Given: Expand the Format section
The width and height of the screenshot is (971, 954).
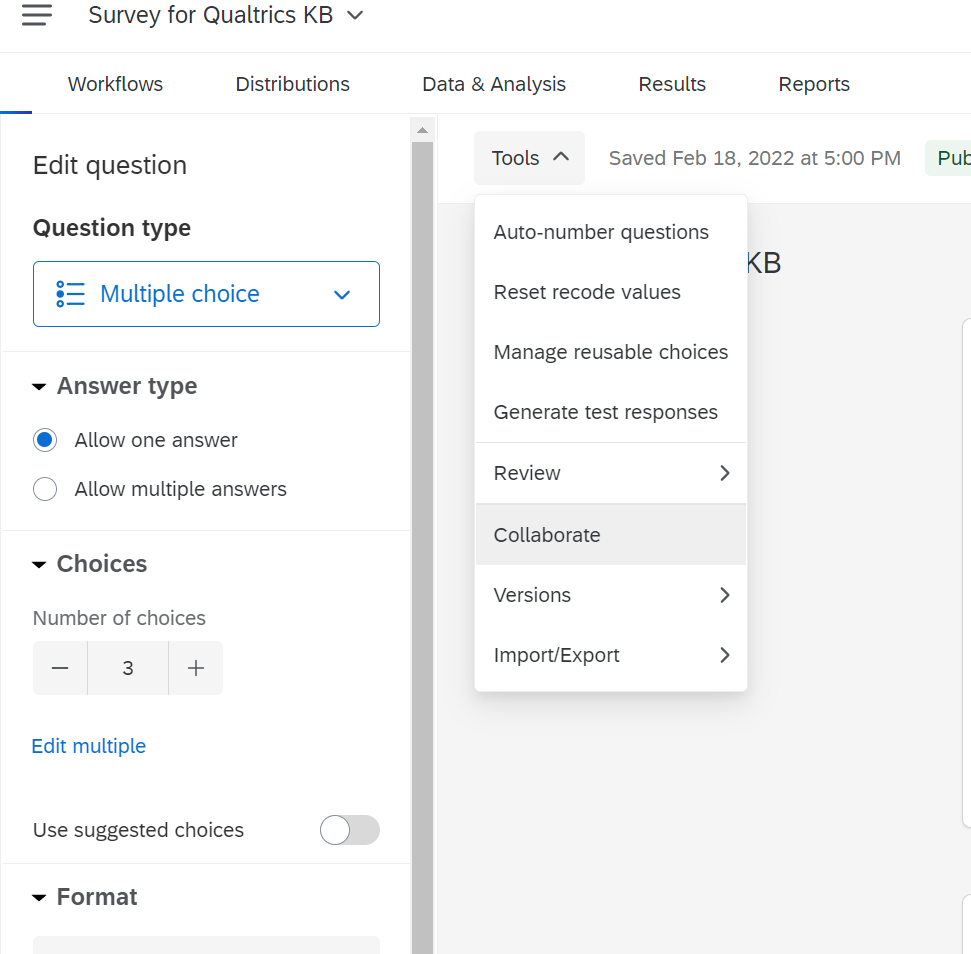Looking at the screenshot, I should click(x=38, y=897).
